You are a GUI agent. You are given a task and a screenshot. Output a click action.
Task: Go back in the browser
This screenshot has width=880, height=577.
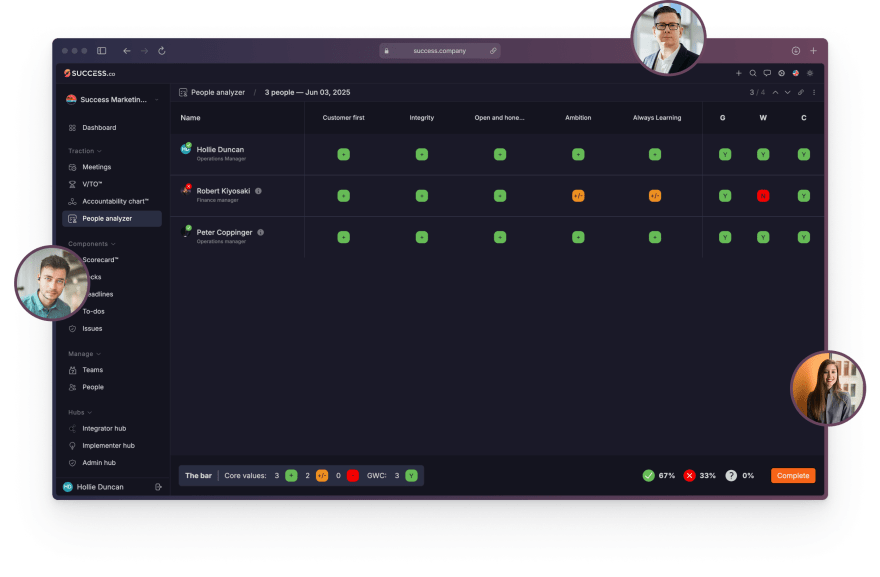tap(127, 51)
